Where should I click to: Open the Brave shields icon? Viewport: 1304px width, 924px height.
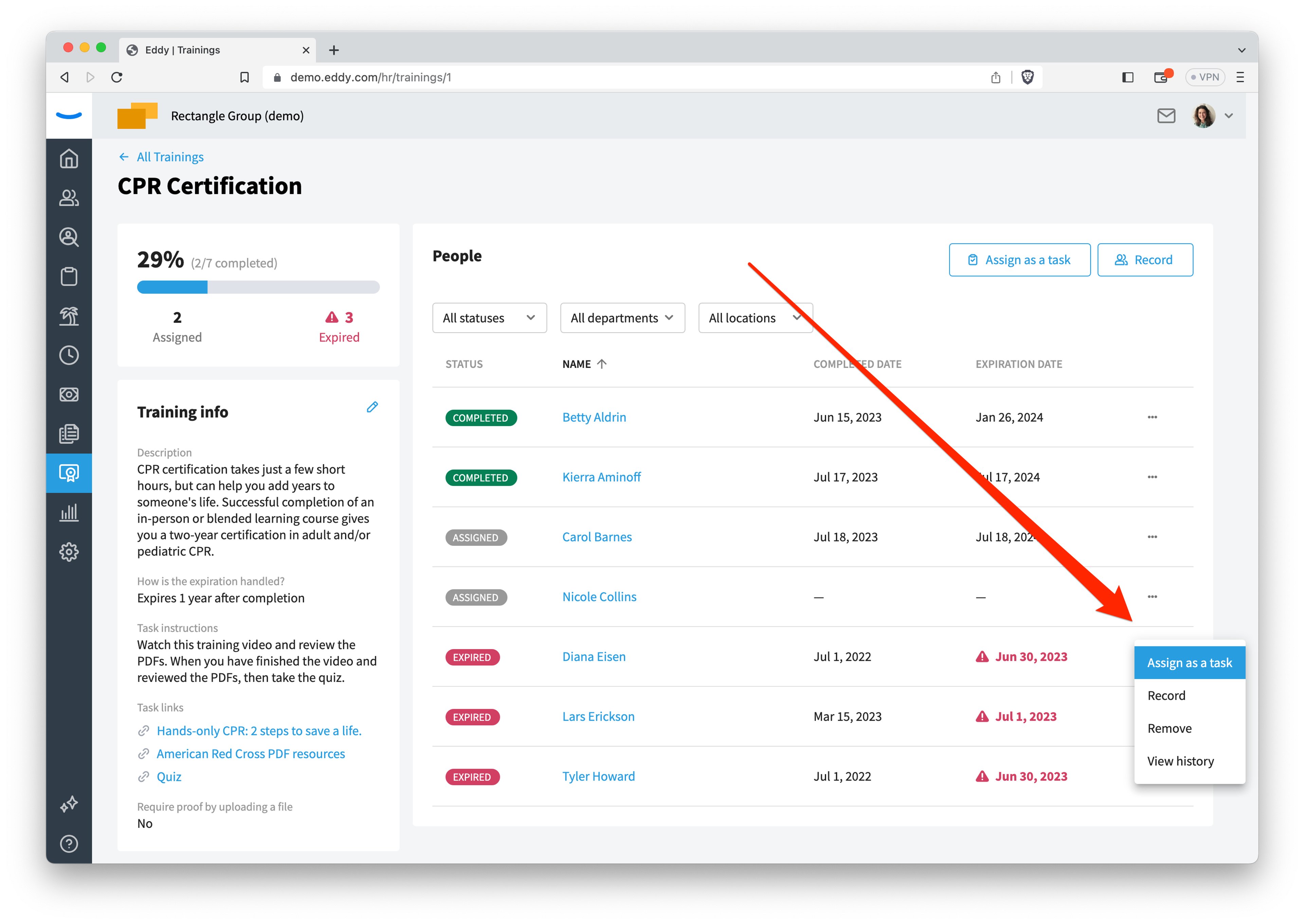click(x=1027, y=77)
